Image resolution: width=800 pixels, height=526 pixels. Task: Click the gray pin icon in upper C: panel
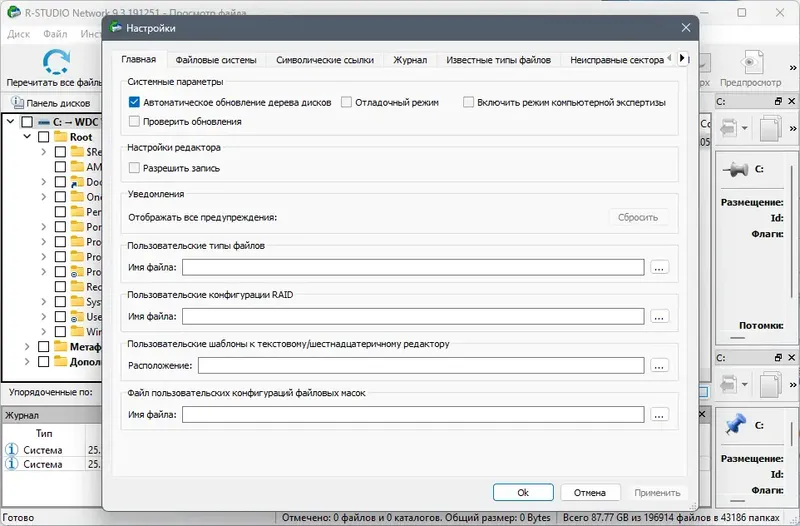[x=736, y=169]
